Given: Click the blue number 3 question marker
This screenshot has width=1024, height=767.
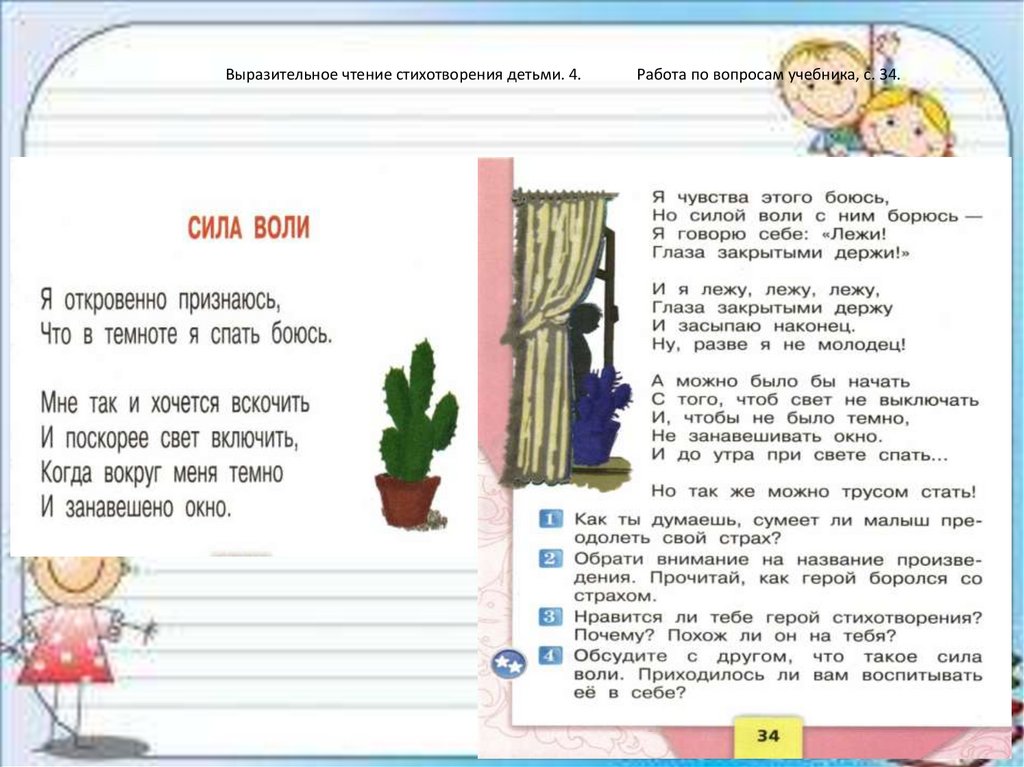Looking at the screenshot, I should tap(550, 617).
